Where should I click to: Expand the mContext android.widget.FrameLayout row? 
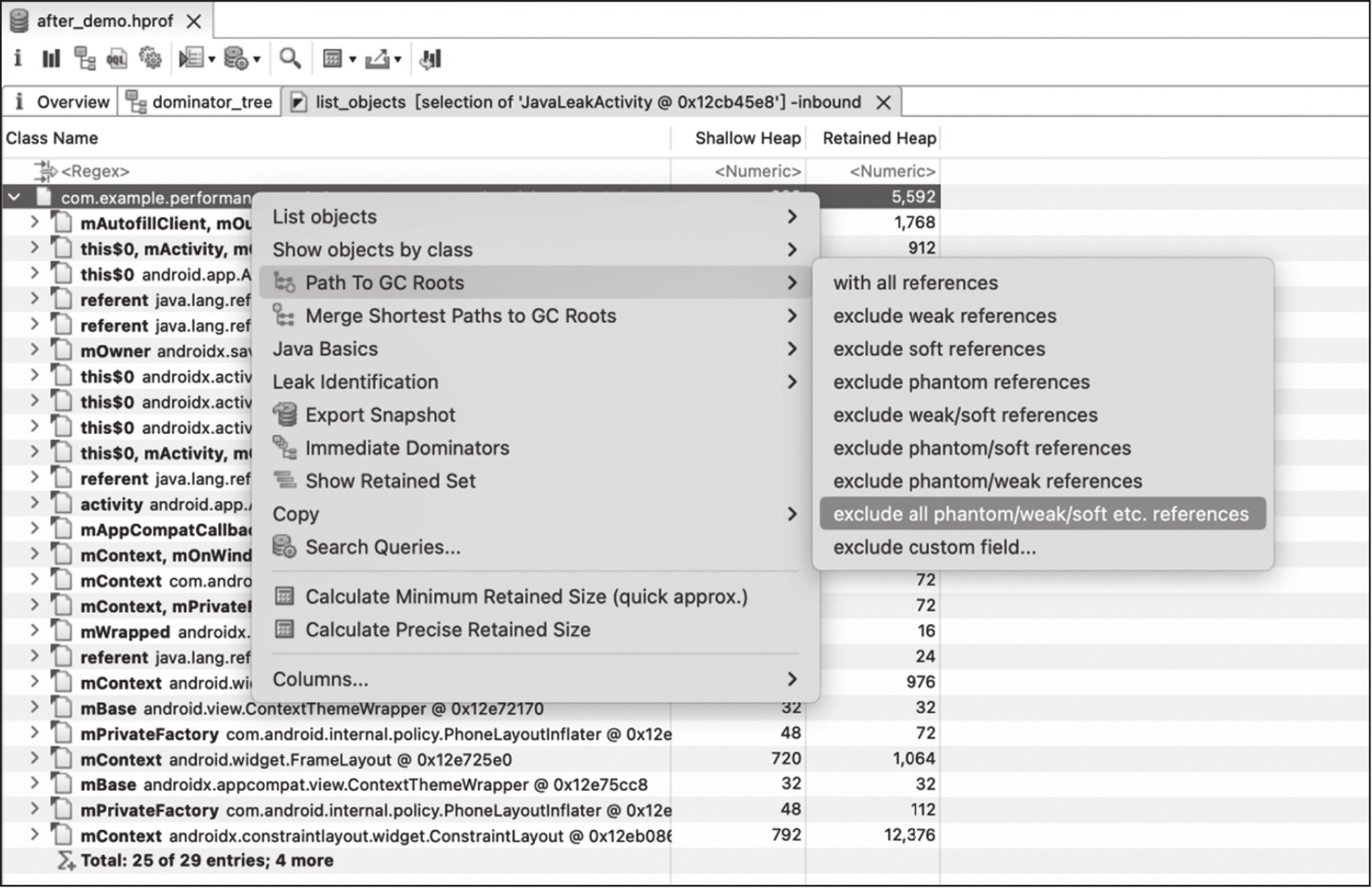35,758
